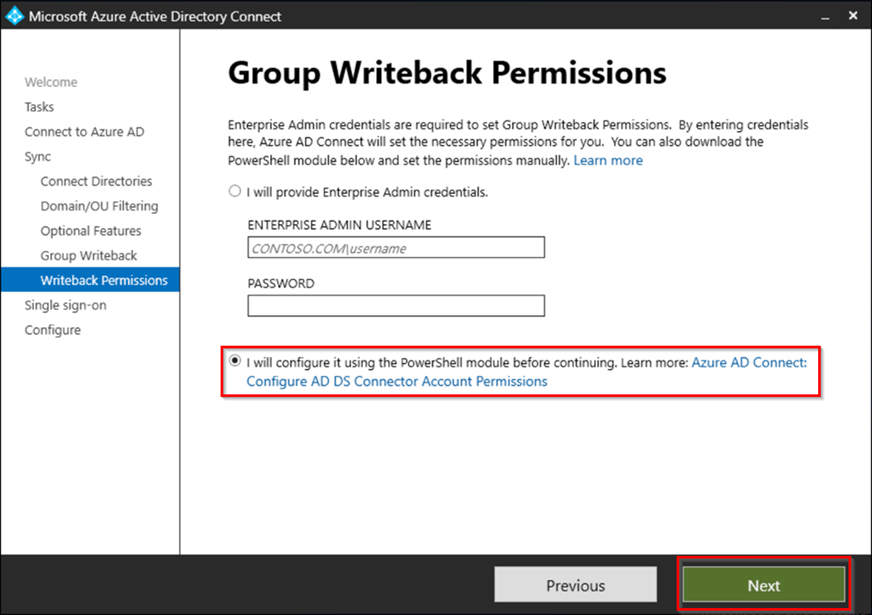Select Connect to Azure AD step
Viewport: 872px width, 615px height.
[x=84, y=132]
